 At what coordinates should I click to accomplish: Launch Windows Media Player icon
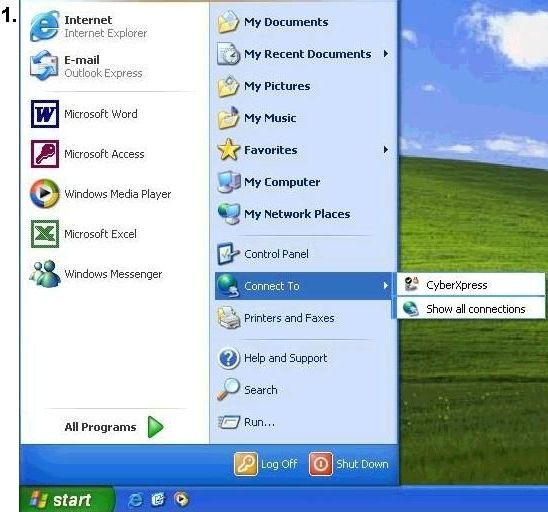coord(44,194)
